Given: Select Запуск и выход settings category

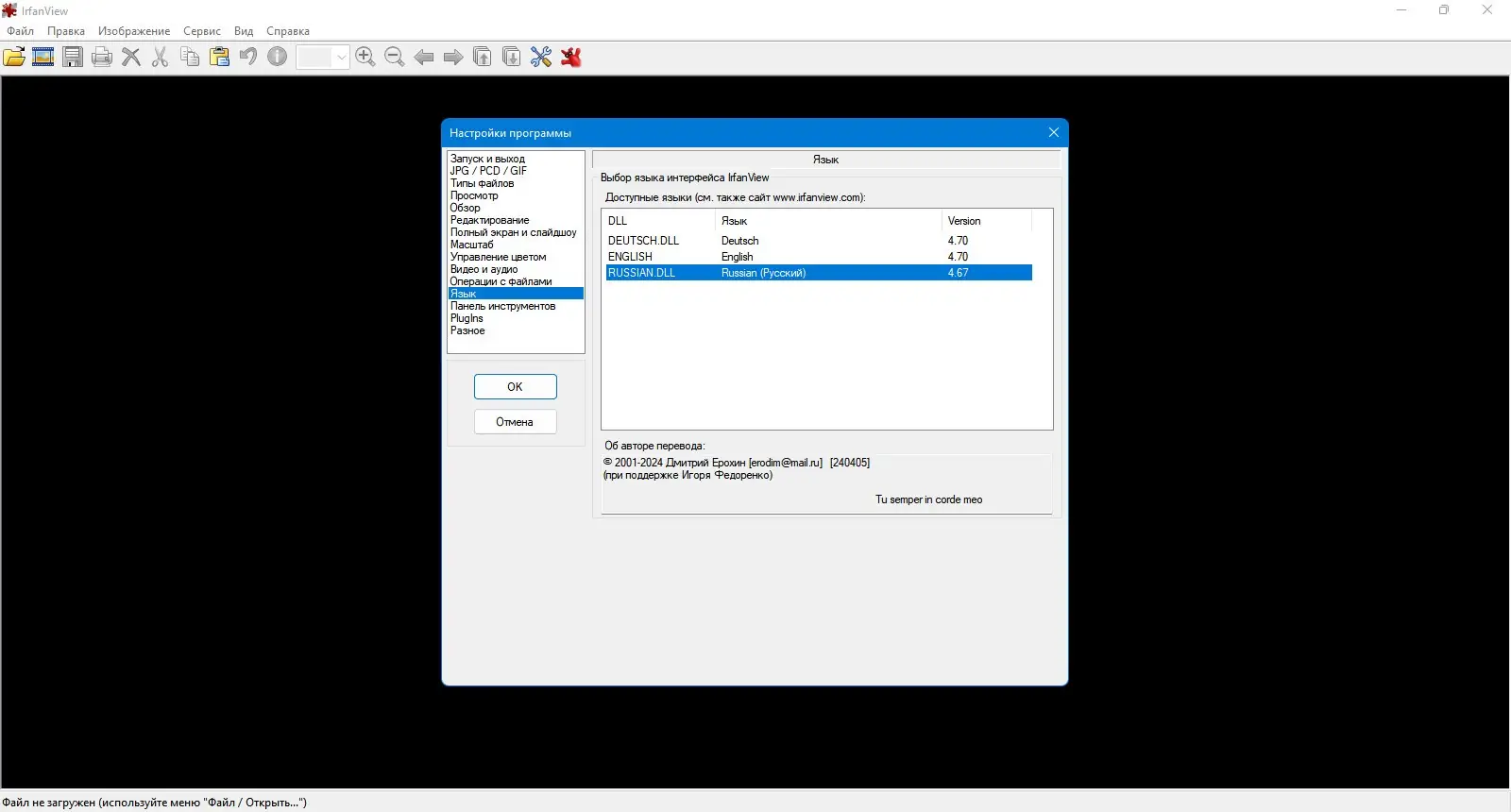Looking at the screenshot, I should pyautogui.click(x=516, y=159).
